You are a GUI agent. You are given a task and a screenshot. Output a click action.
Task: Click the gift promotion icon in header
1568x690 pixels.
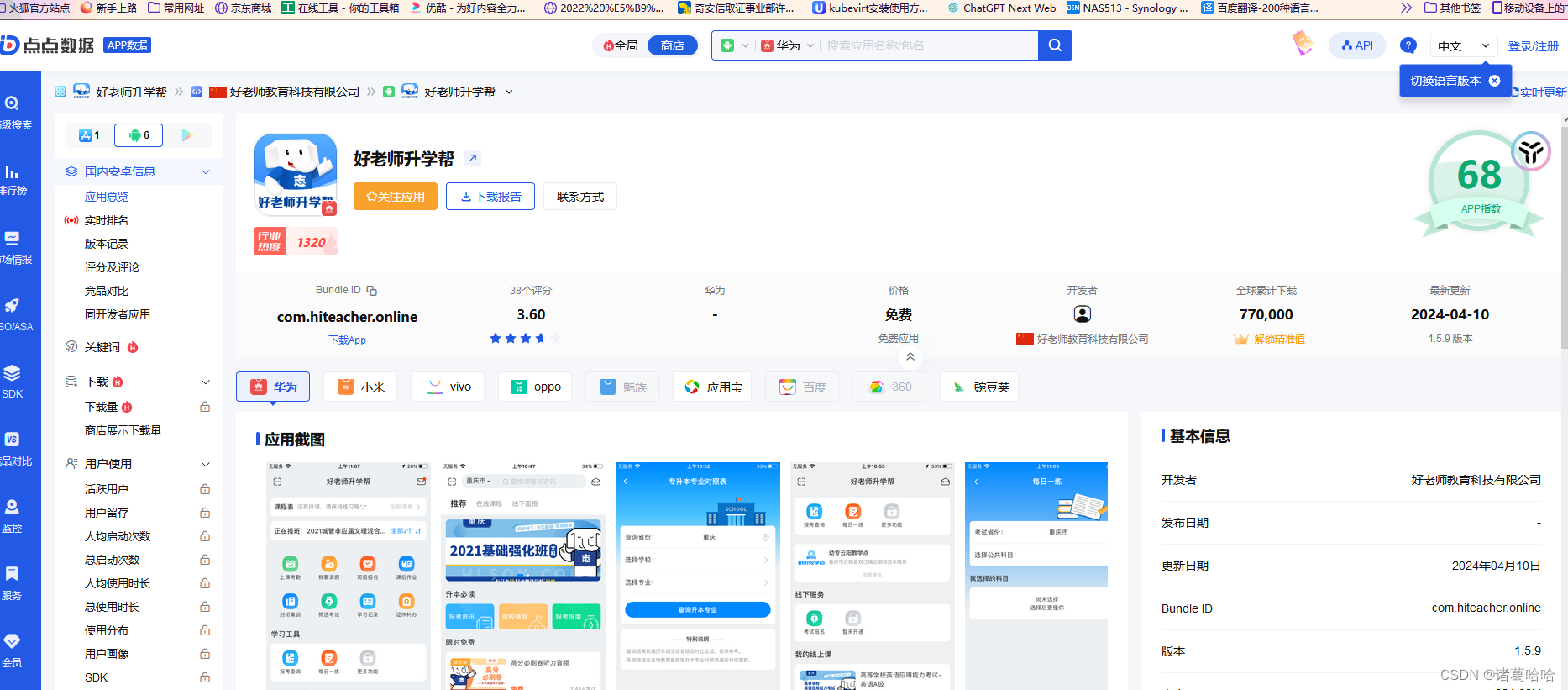pos(1302,43)
